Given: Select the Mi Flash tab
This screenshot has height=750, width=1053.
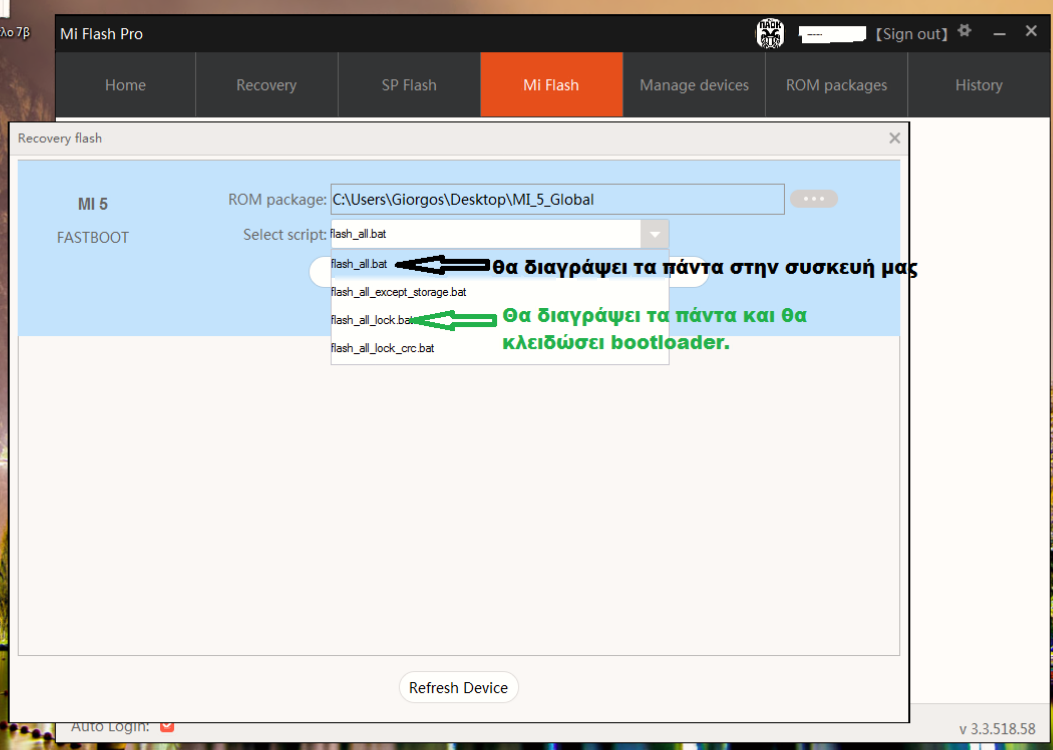Looking at the screenshot, I should click(x=551, y=85).
